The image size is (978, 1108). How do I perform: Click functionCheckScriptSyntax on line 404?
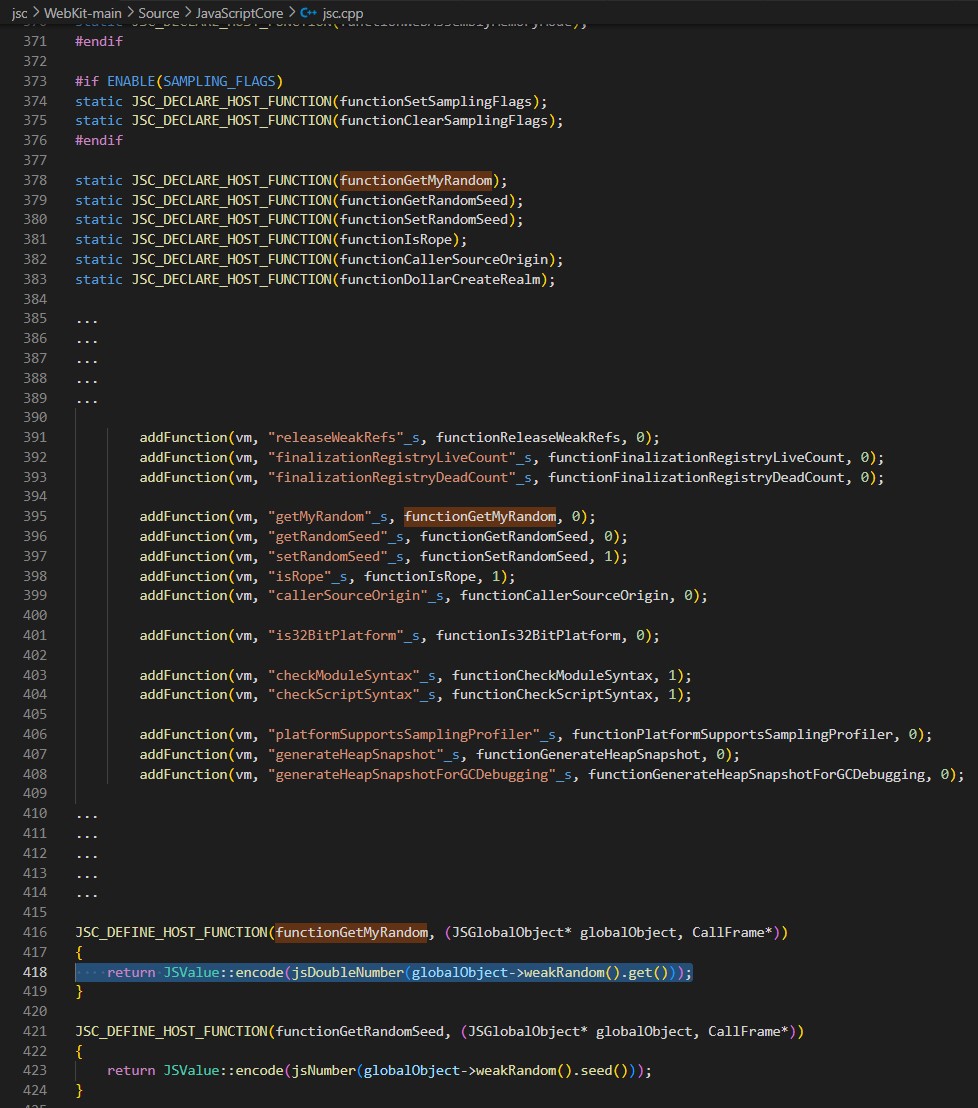point(552,695)
